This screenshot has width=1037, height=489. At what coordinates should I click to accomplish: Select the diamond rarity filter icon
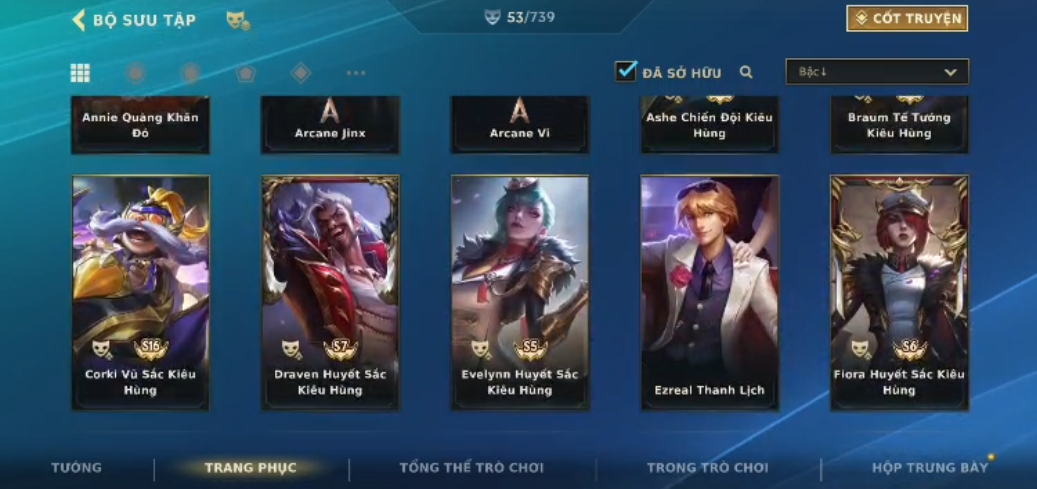301,73
